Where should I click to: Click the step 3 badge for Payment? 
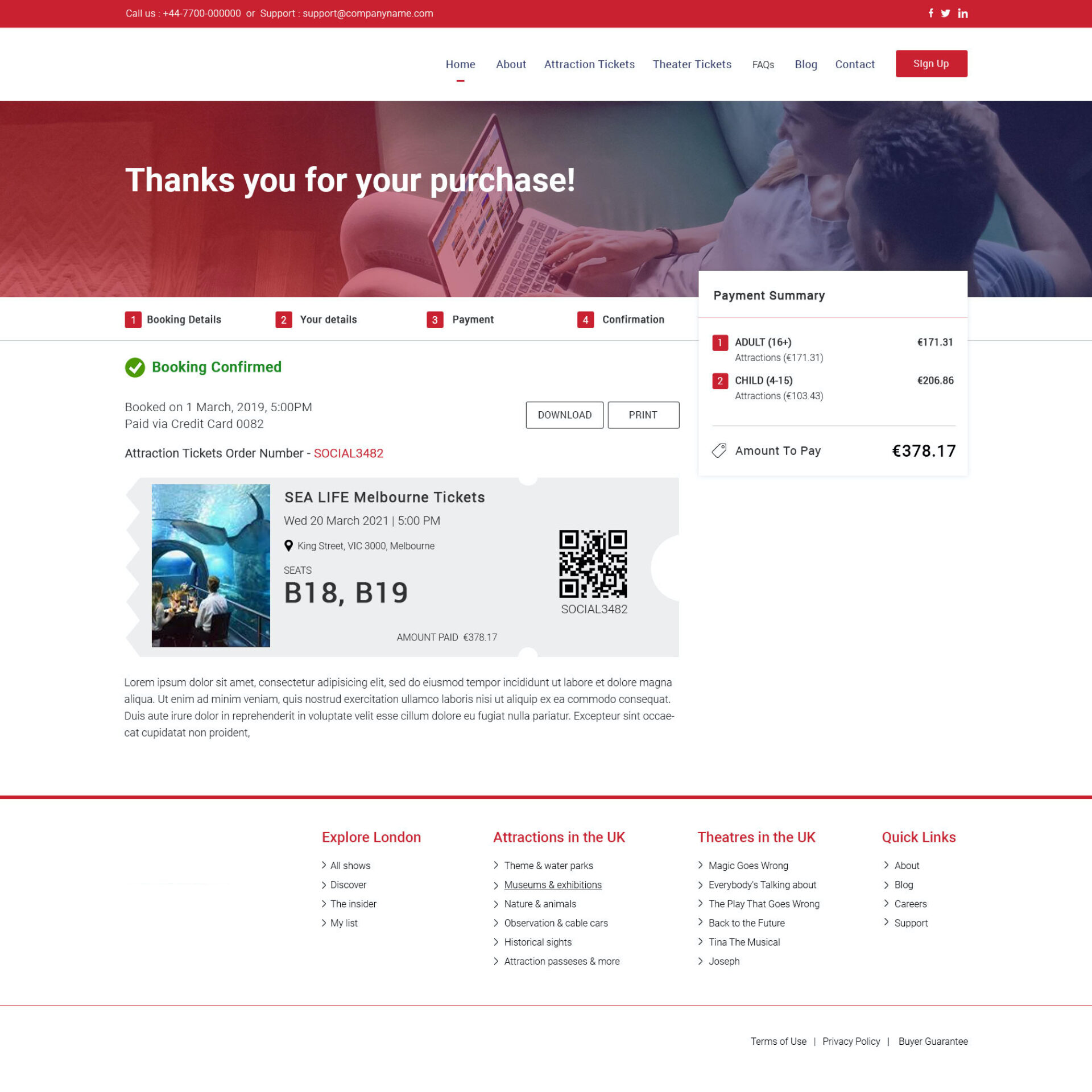click(435, 320)
